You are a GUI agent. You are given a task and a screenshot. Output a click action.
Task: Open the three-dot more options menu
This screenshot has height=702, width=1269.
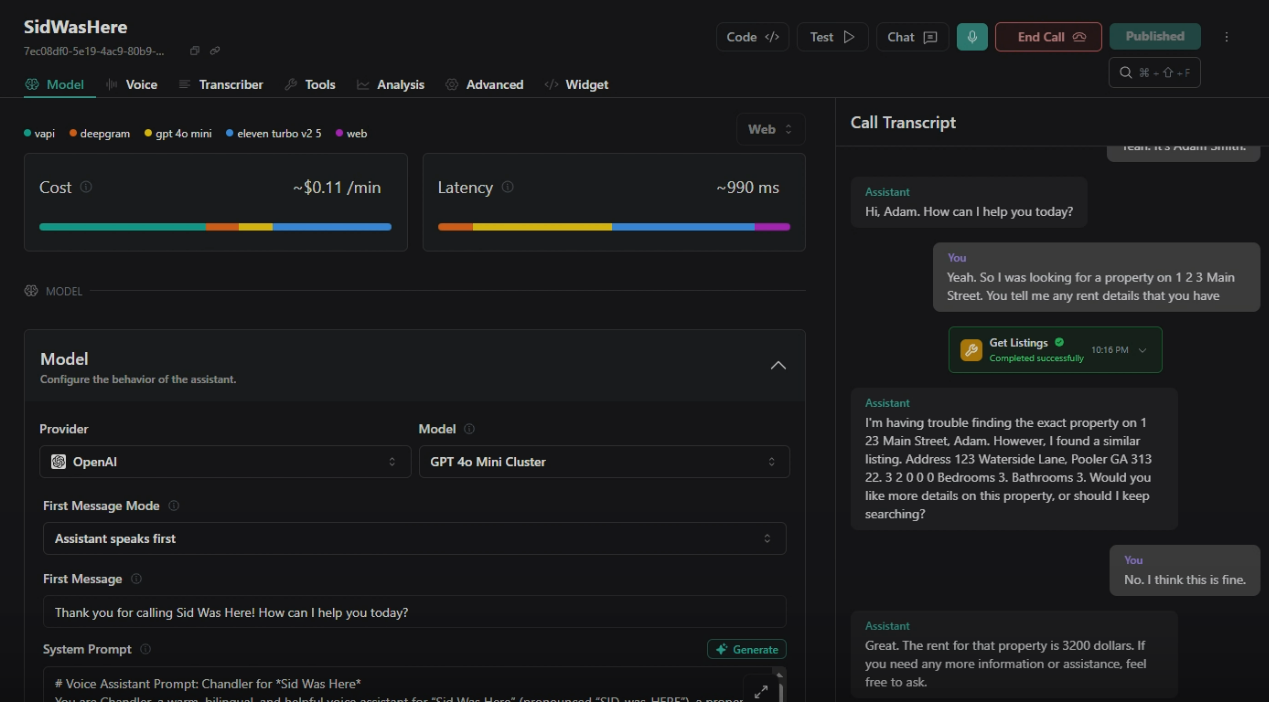[1227, 37]
